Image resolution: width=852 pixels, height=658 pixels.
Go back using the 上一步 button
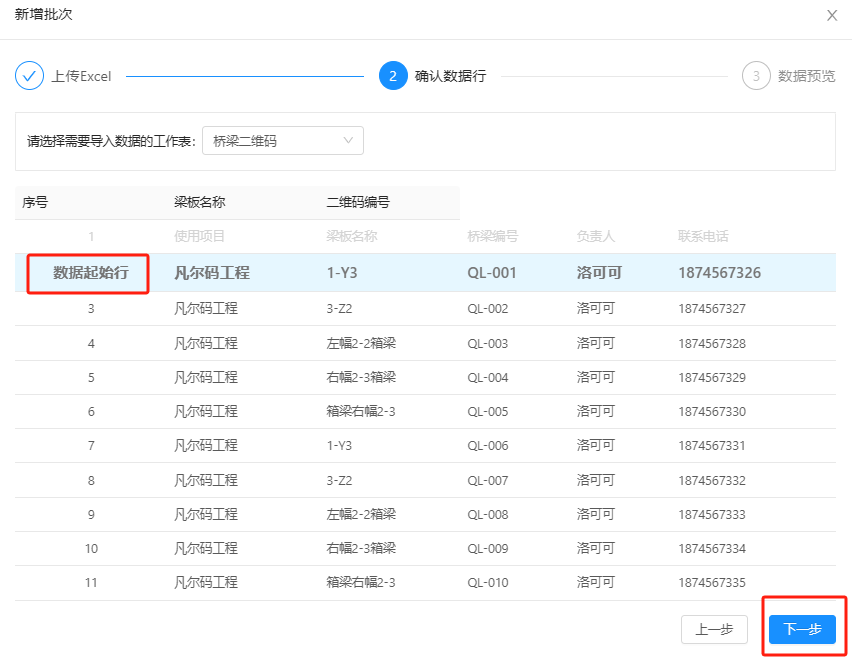point(714,629)
